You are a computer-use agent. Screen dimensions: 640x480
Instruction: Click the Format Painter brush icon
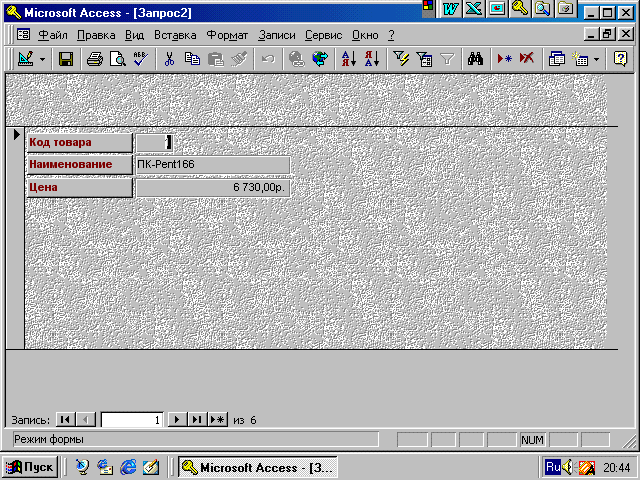(239, 59)
